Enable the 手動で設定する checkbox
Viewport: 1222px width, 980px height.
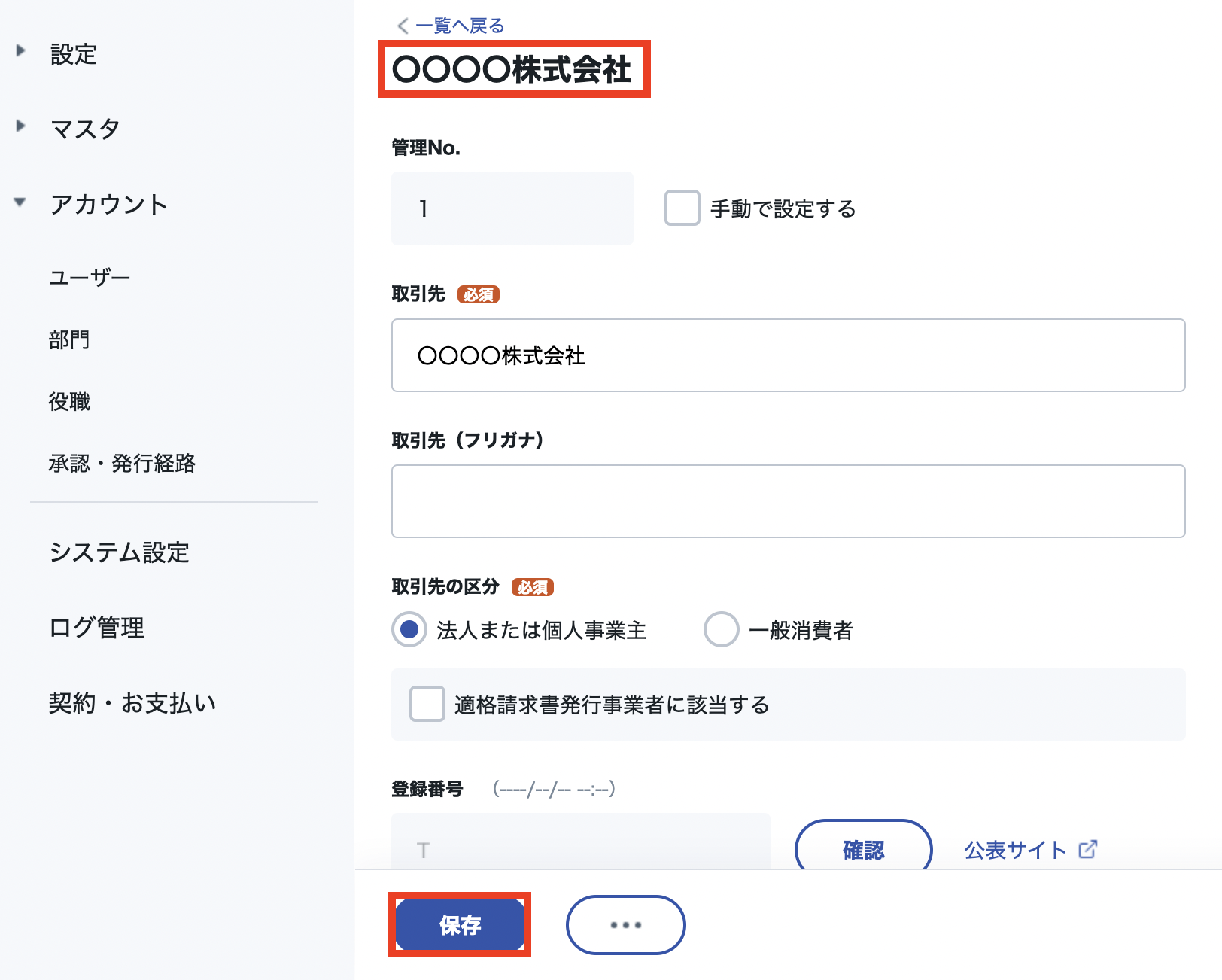(x=682, y=208)
